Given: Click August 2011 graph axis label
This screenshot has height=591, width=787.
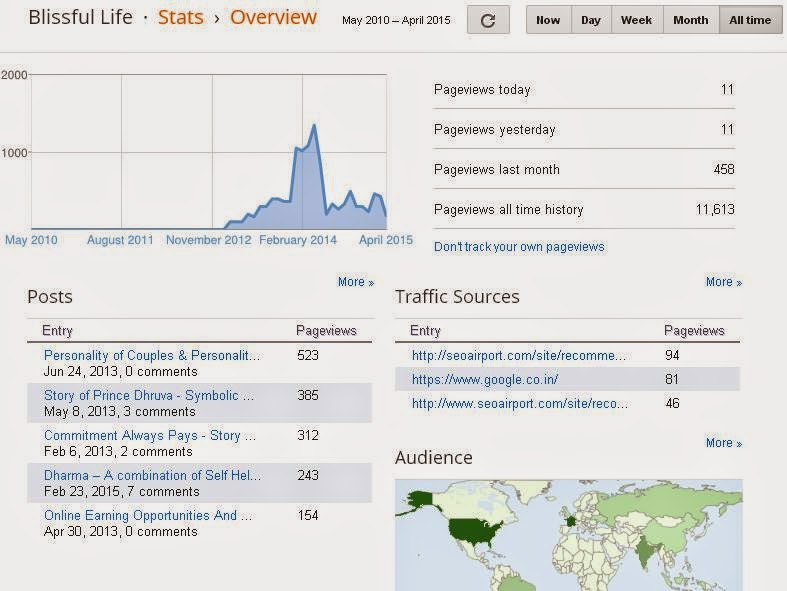Looking at the screenshot, I should 120,241.
